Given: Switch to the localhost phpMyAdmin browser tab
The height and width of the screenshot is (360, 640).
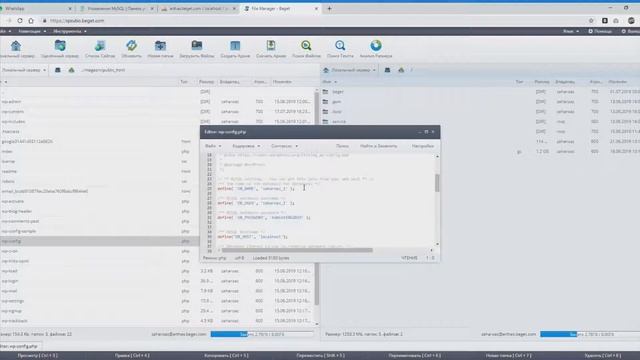Looking at the screenshot, I should [198, 9].
